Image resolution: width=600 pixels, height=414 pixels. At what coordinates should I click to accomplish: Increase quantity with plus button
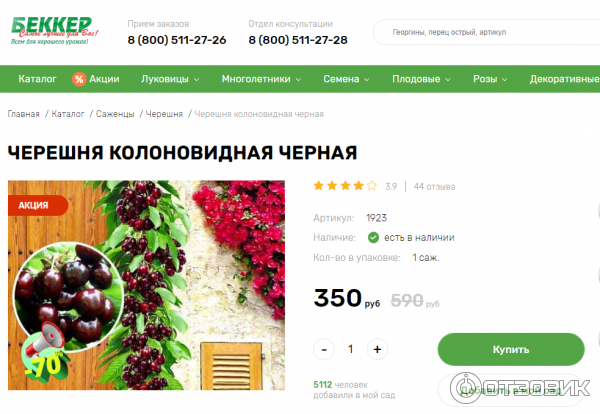point(377,349)
